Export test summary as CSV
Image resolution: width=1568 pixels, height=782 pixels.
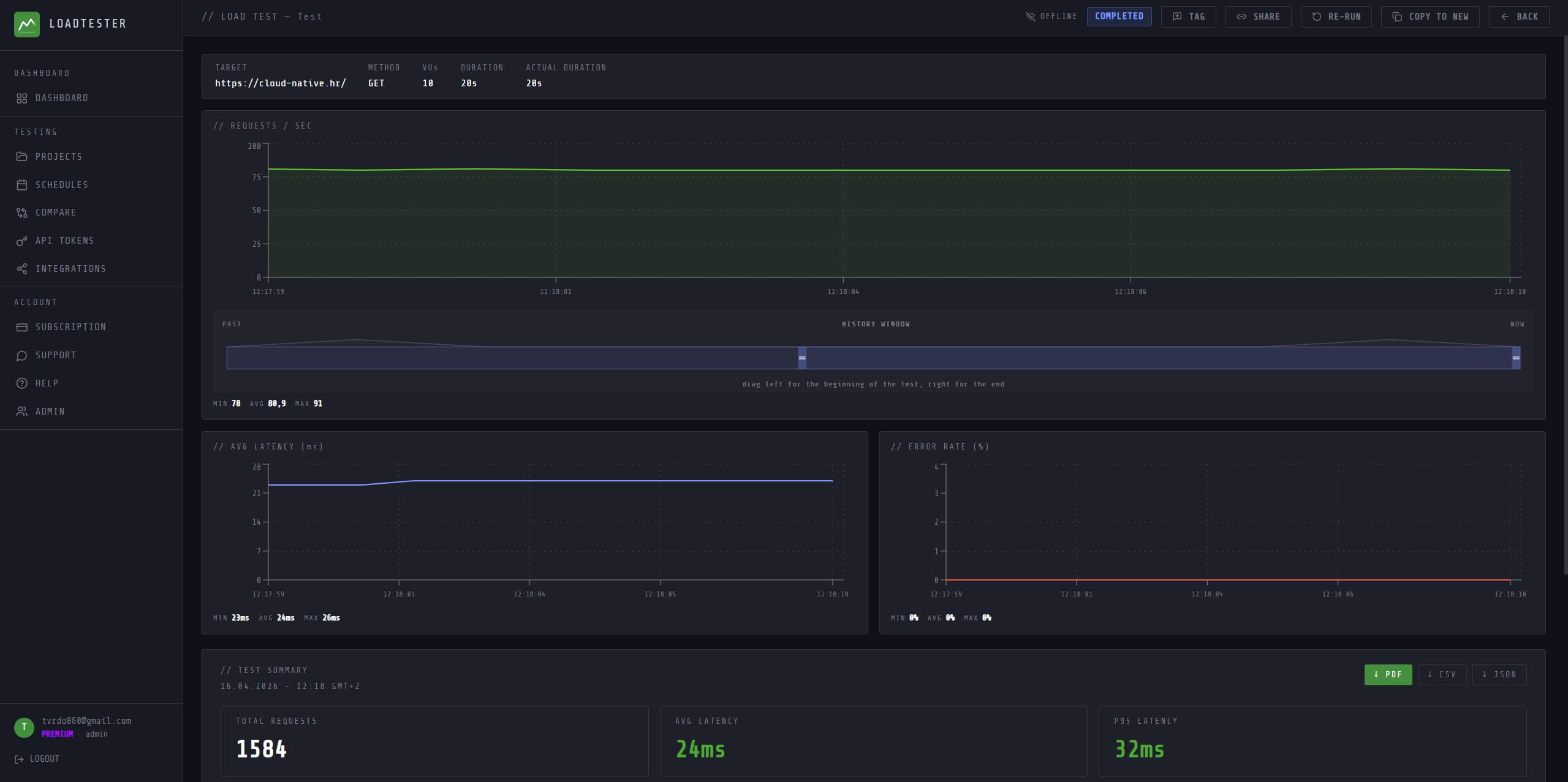[x=1441, y=674]
